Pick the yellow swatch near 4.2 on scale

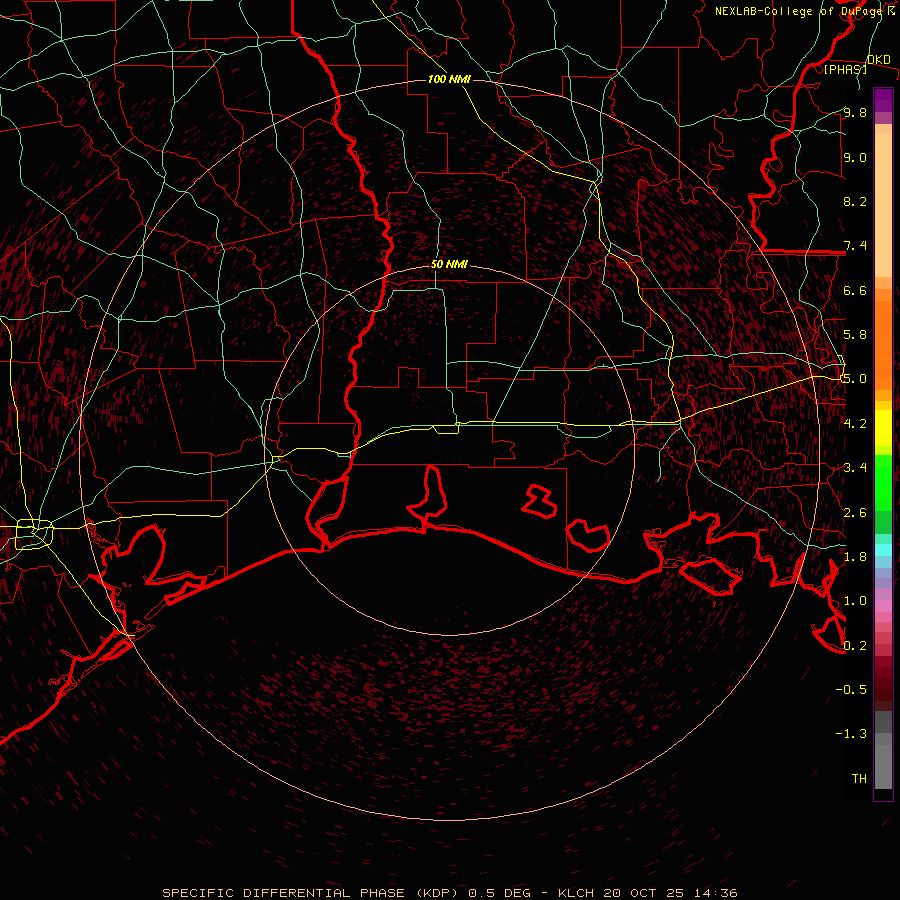point(883,428)
